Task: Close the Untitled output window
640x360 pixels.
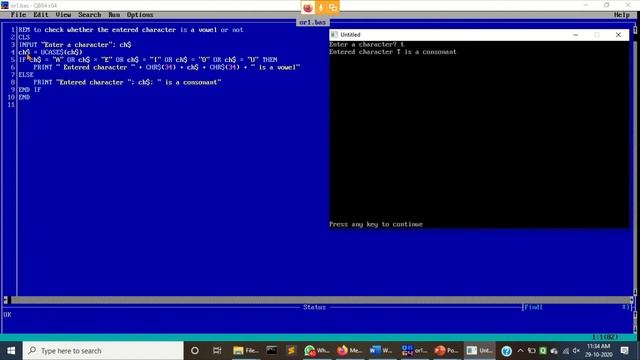Action: pyautogui.click(x=618, y=35)
